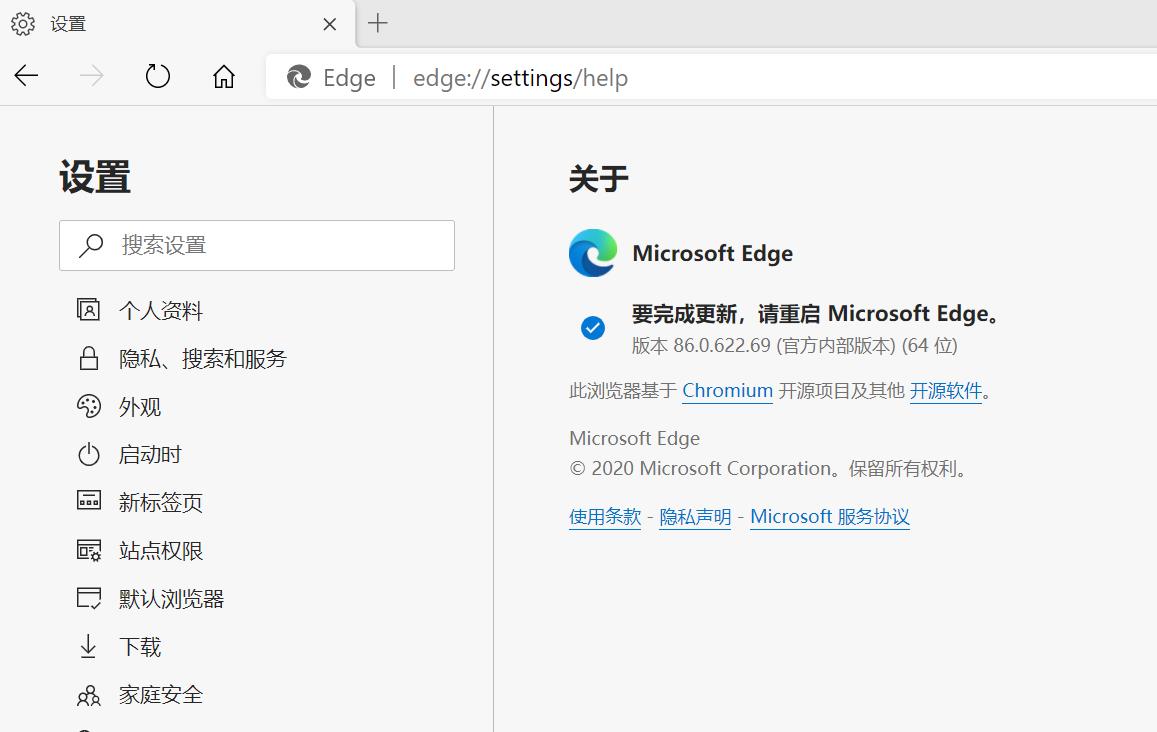
Task: Click the large Microsoft Edge logo
Action: point(593,253)
